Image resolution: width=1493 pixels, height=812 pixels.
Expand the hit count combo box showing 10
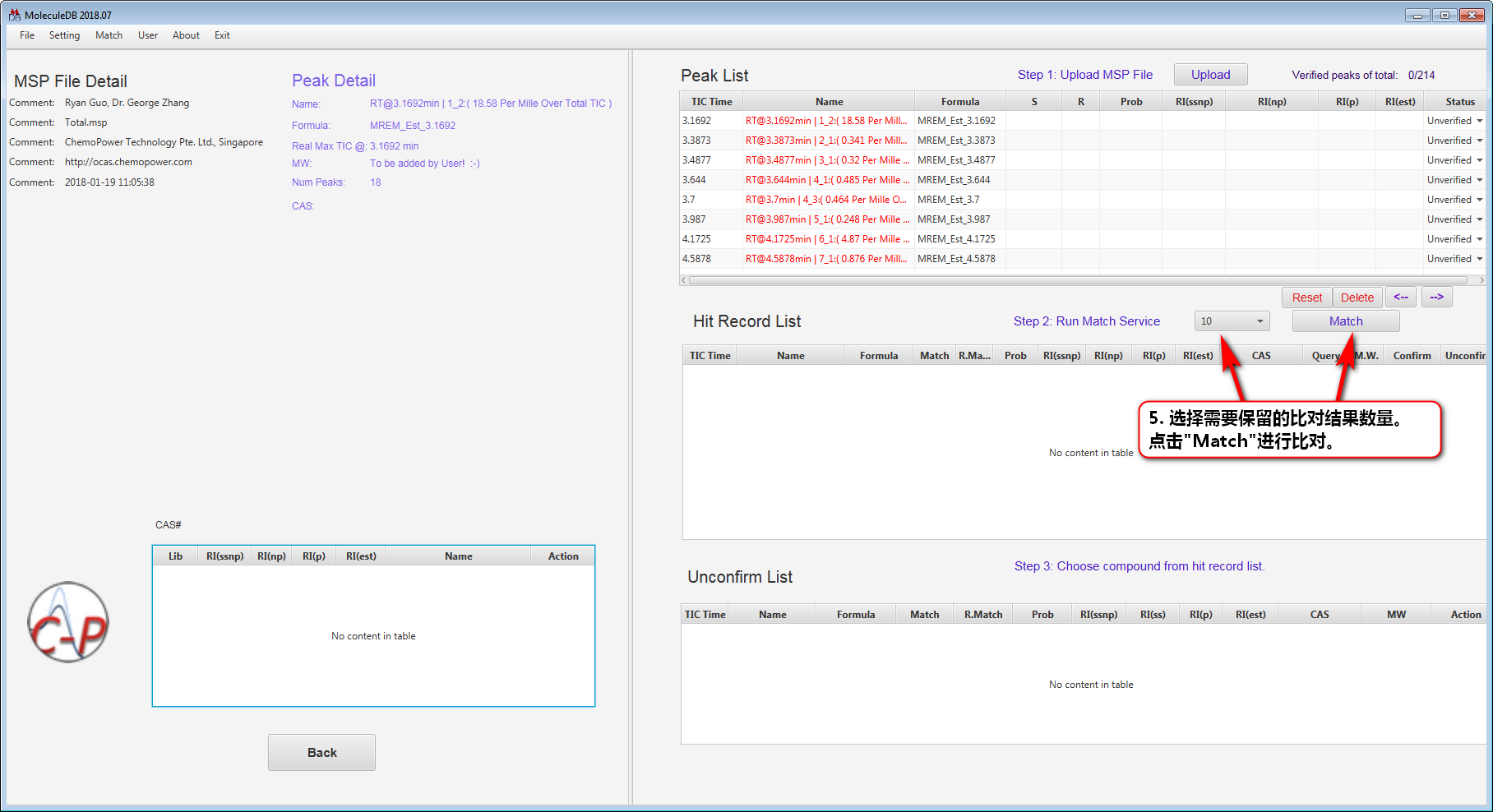click(x=1259, y=321)
